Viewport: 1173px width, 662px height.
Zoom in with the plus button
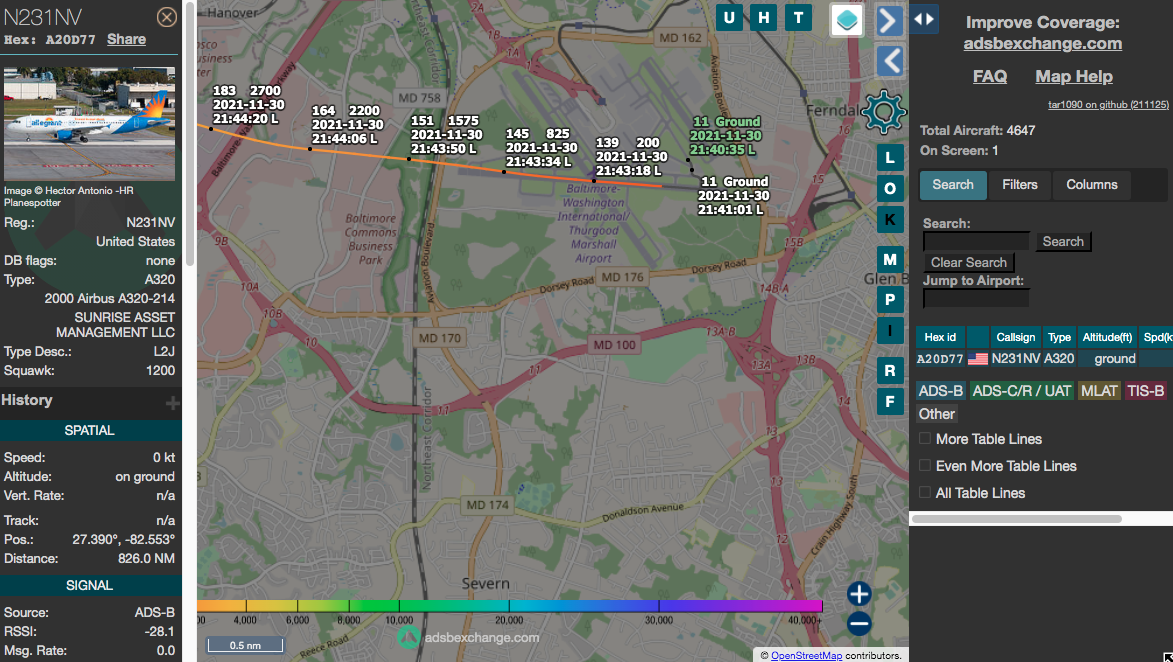click(859, 594)
